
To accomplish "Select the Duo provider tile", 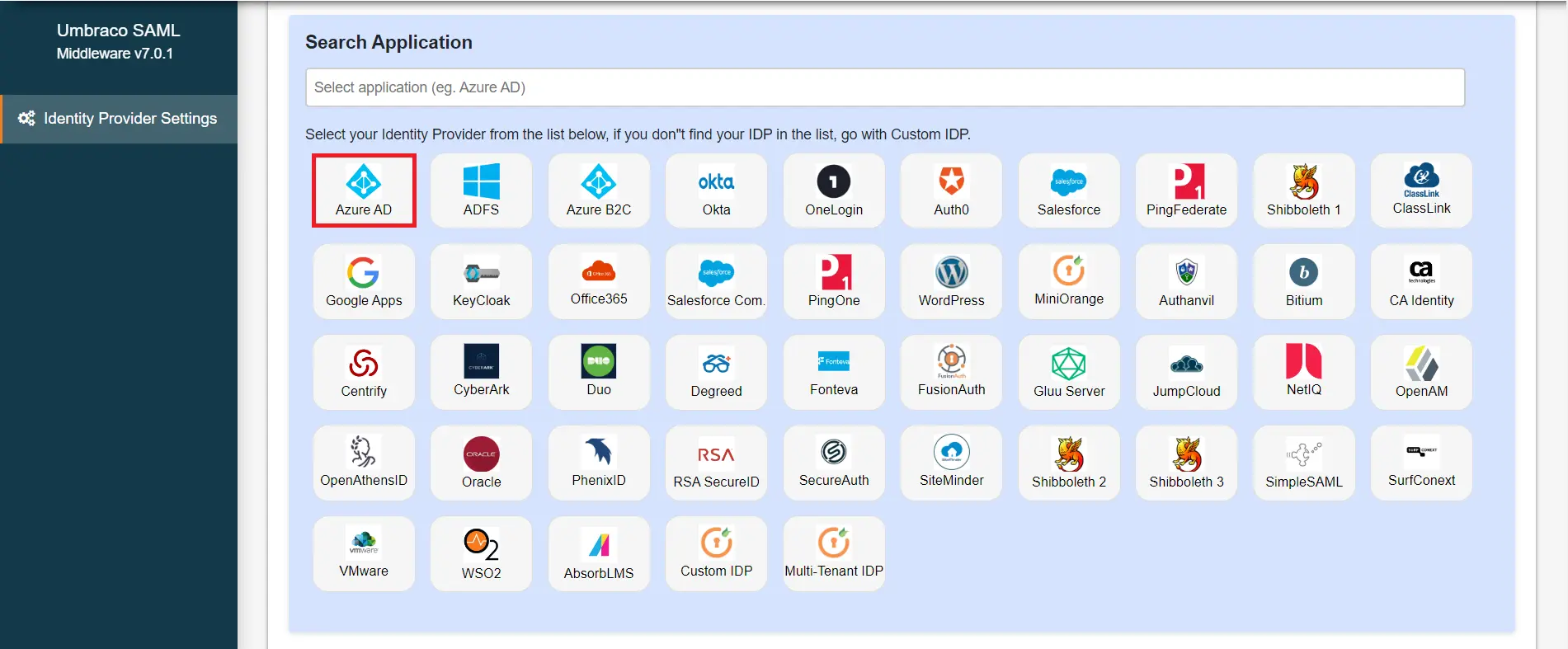I will [x=599, y=372].
